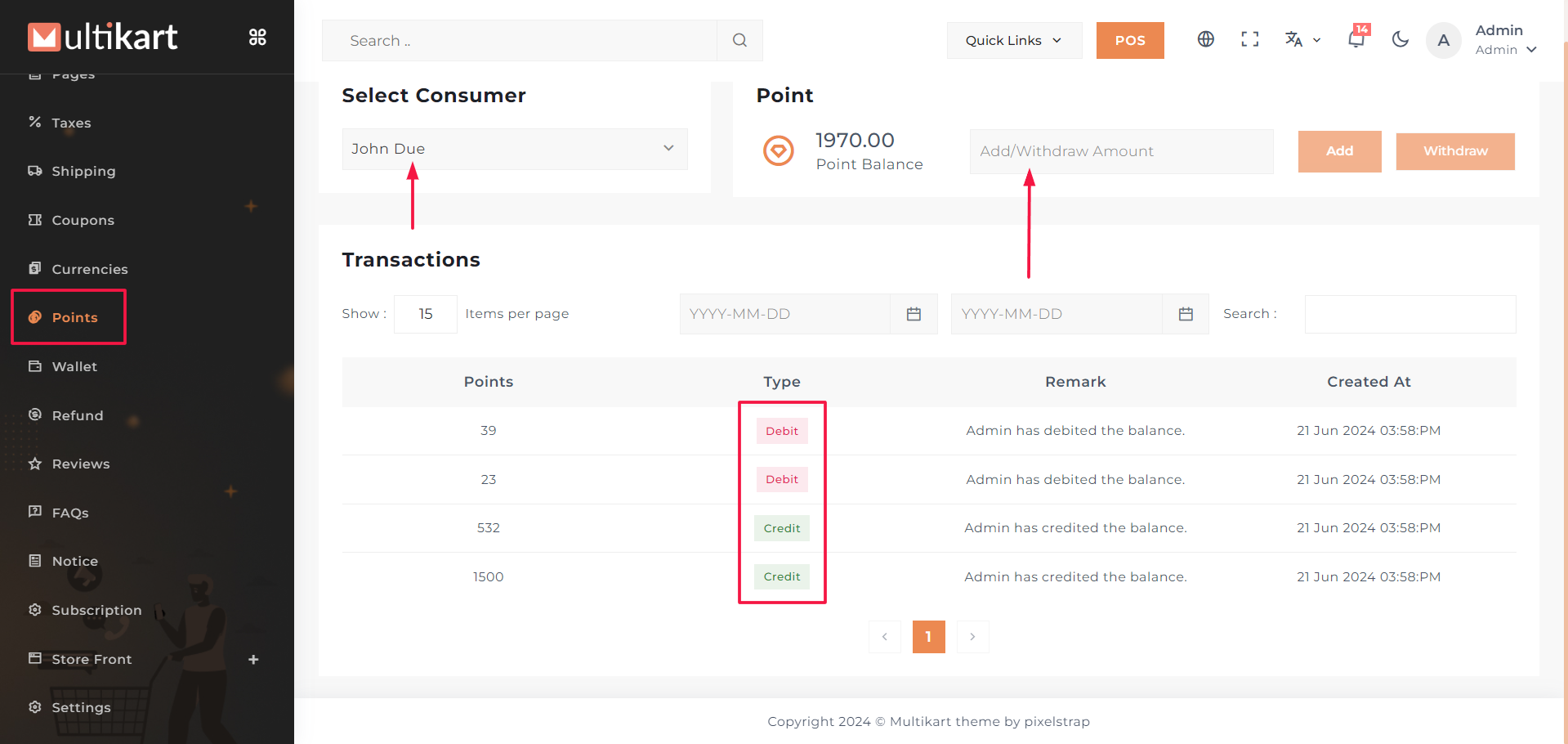Screen dimensions: 1568x744
Task: Click the notification bell icon
Action: point(1356,39)
